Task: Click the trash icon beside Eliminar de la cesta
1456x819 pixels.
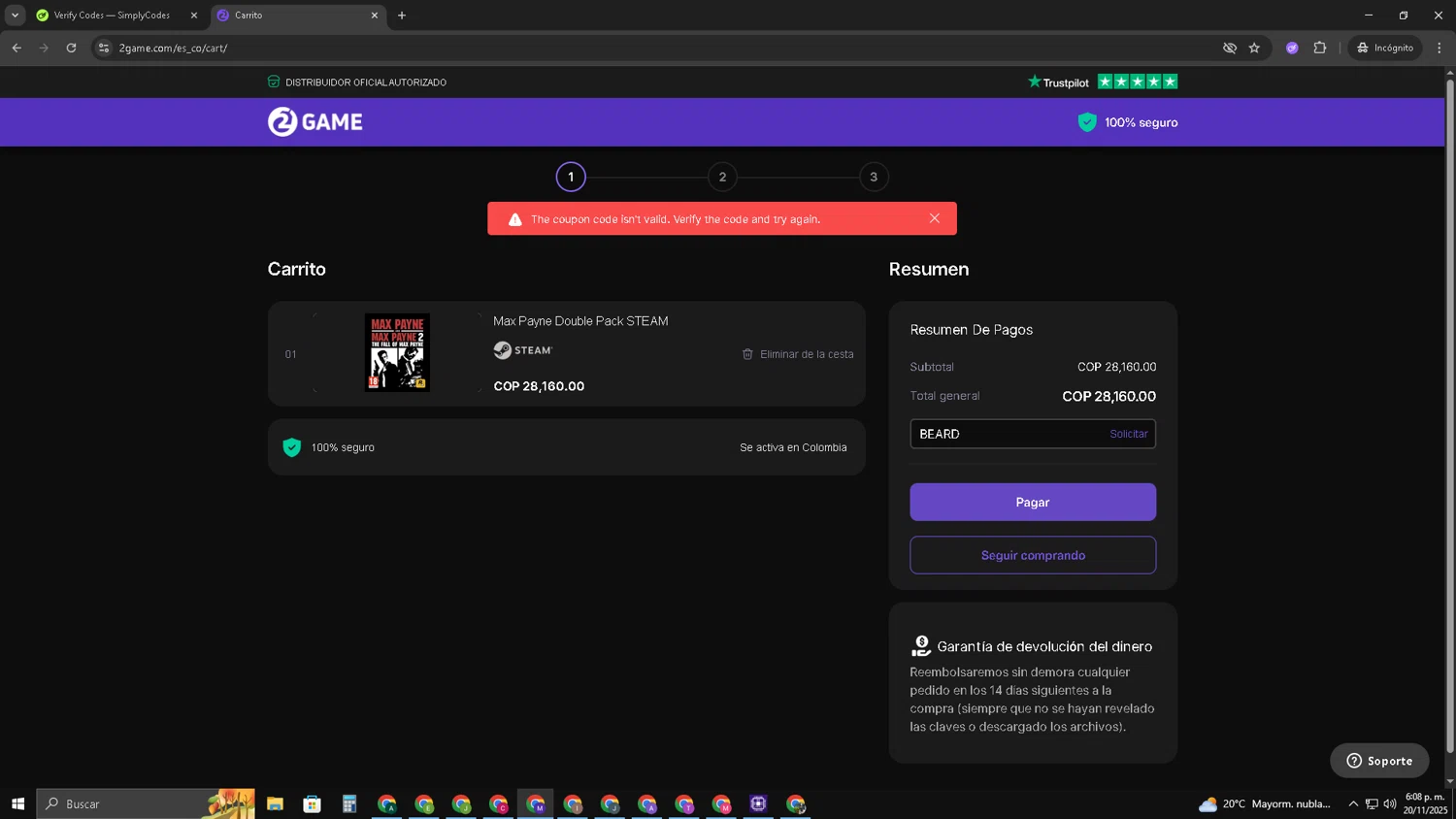Action: [747, 354]
